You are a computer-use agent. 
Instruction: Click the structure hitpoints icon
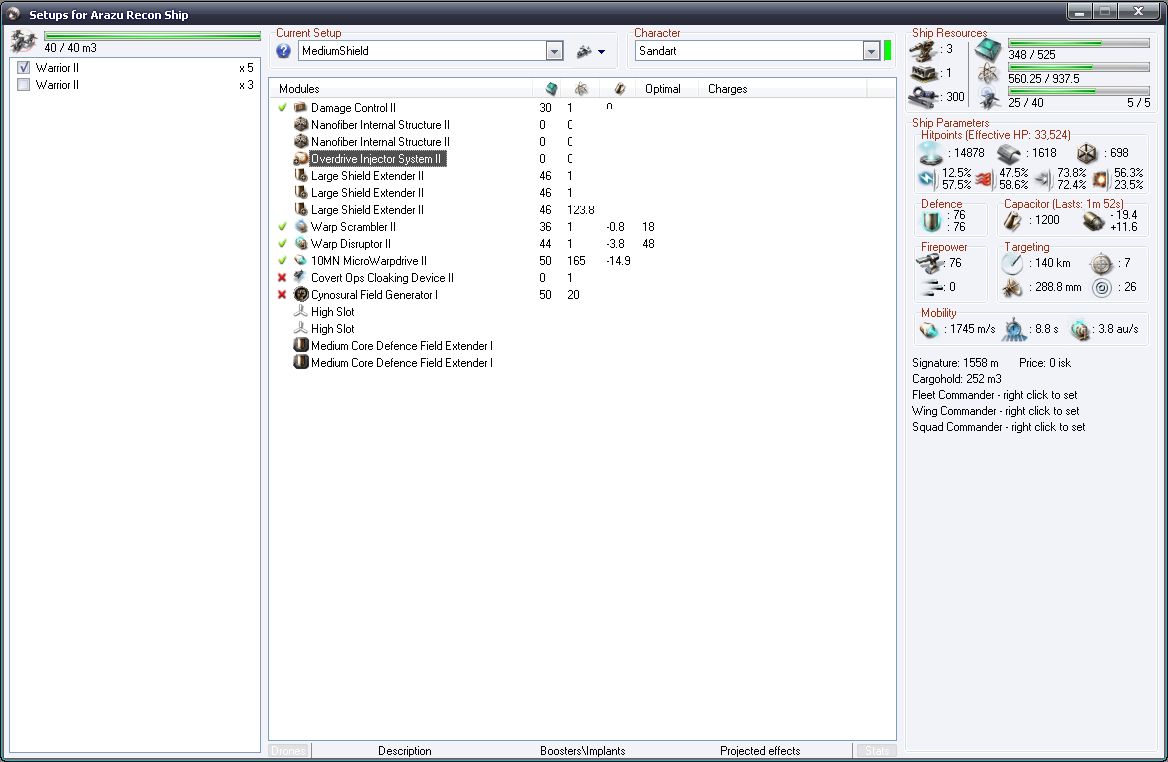[x=1087, y=153]
